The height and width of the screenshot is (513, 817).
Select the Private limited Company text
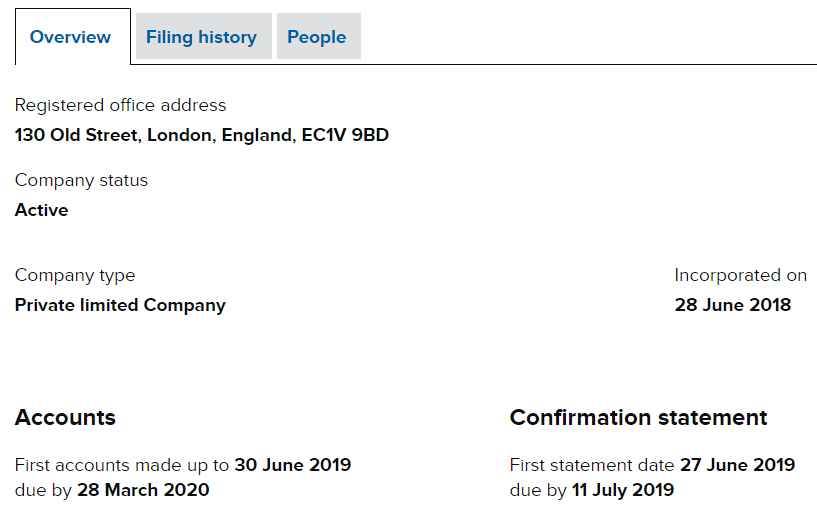pyautogui.click(x=120, y=305)
